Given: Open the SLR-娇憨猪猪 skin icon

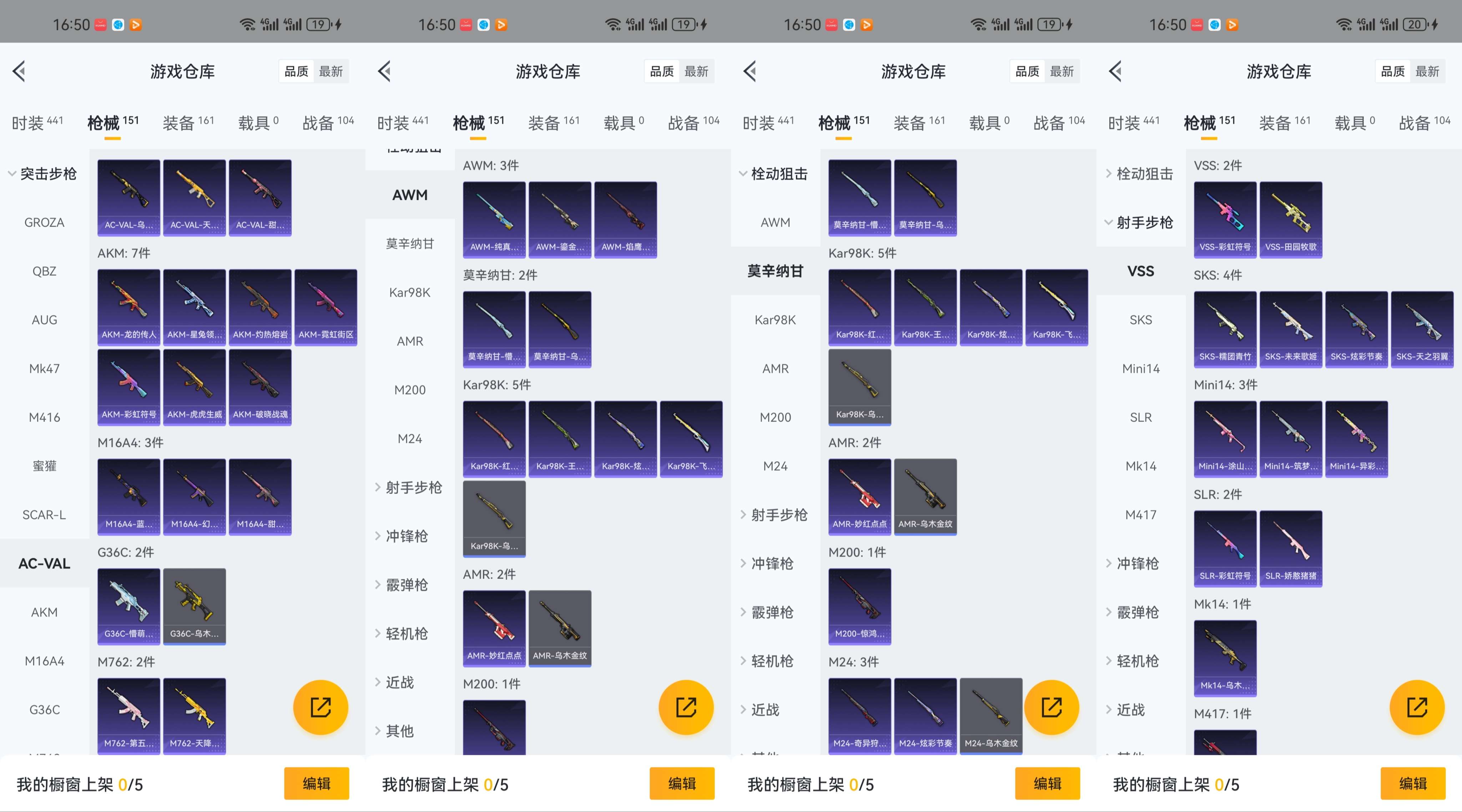Looking at the screenshot, I should [x=1291, y=548].
